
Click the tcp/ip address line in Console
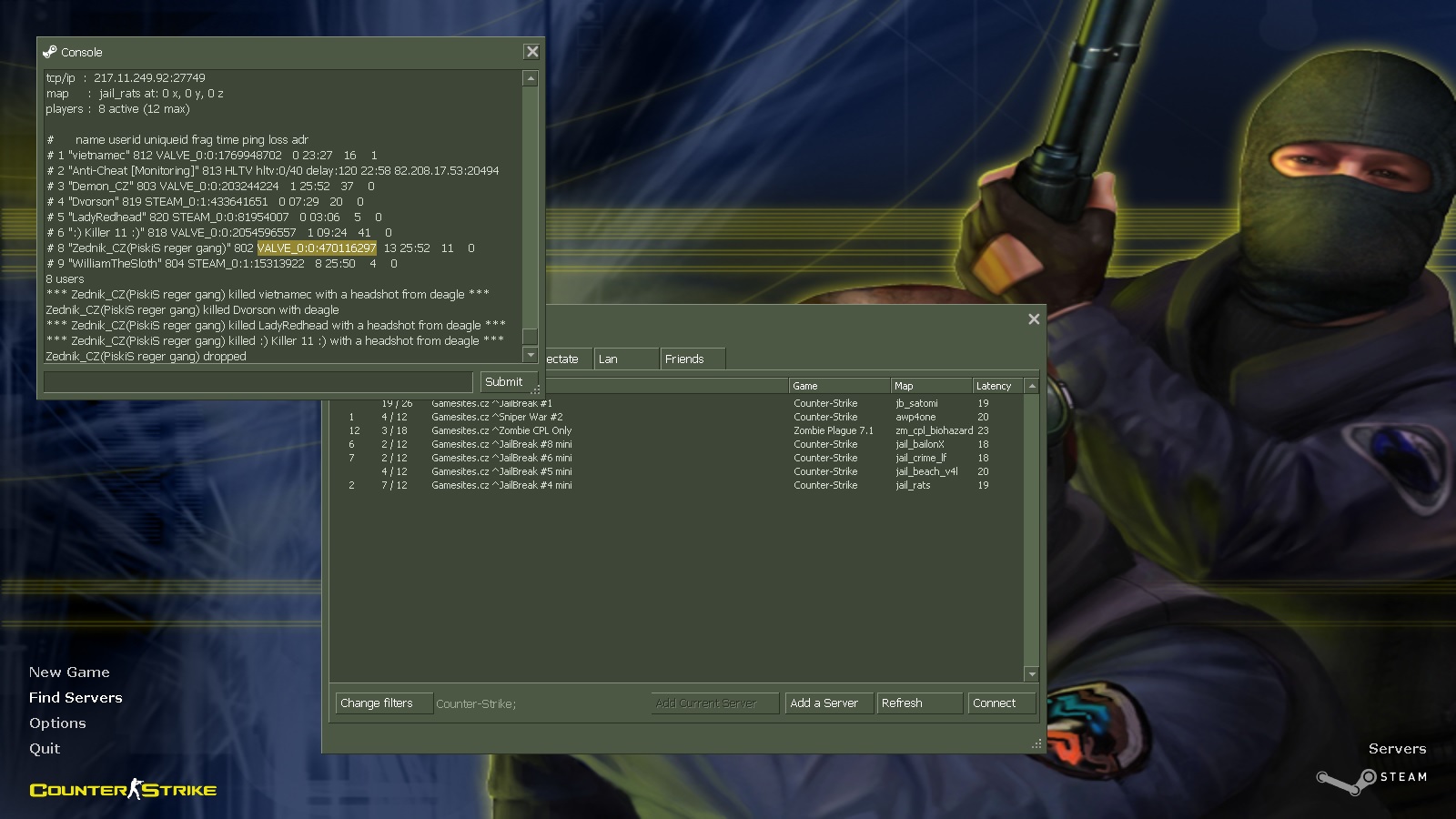tap(126, 77)
